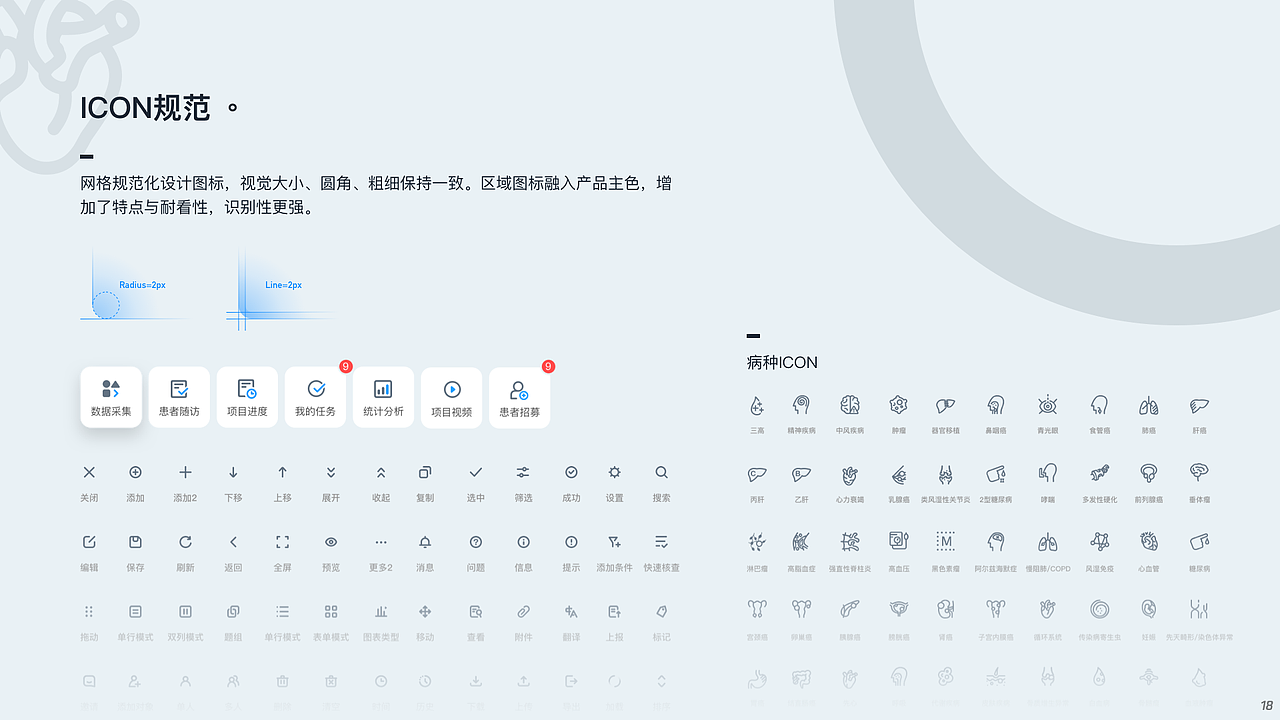Click the 编辑 edit pencil icon
The width and height of the screenshot is (1280, 720).
point(89,542)
